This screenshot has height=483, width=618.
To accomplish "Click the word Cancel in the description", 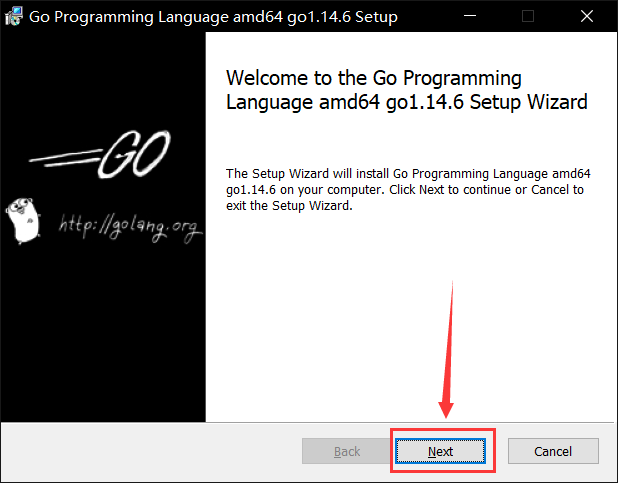I will click(x=550, y=190).
